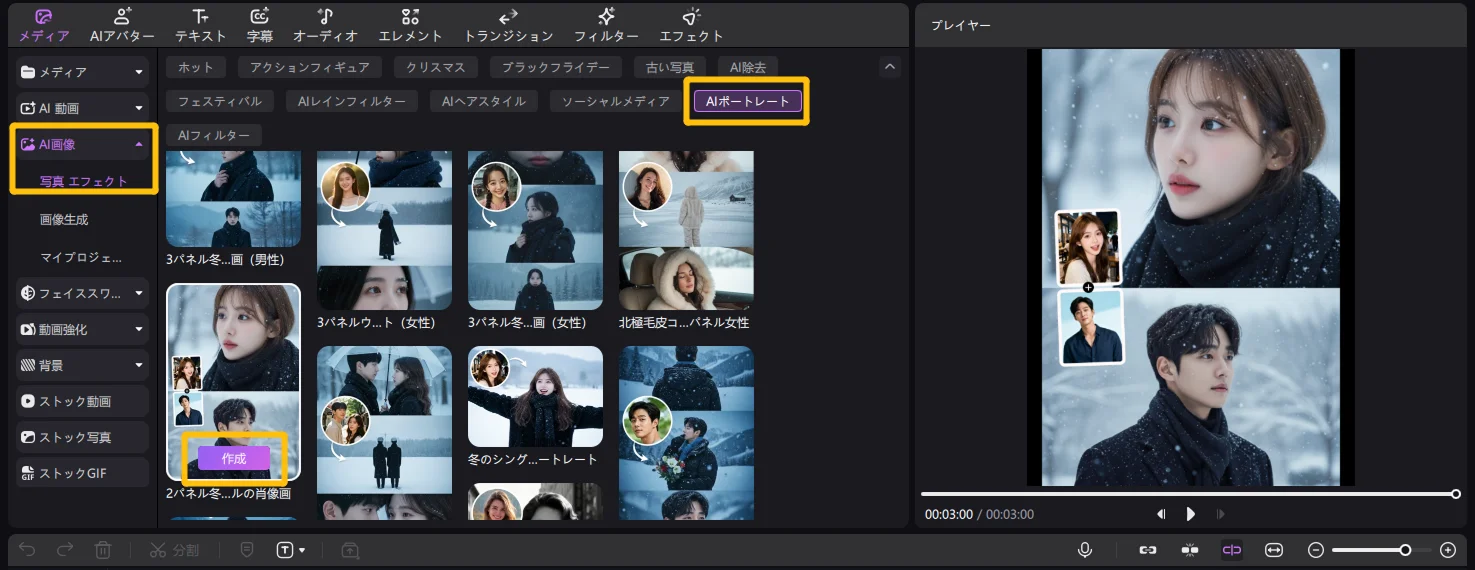Collapse the category chips with chevron
This screenshot has height=570, width=1475.
click(x=890, y=67)
